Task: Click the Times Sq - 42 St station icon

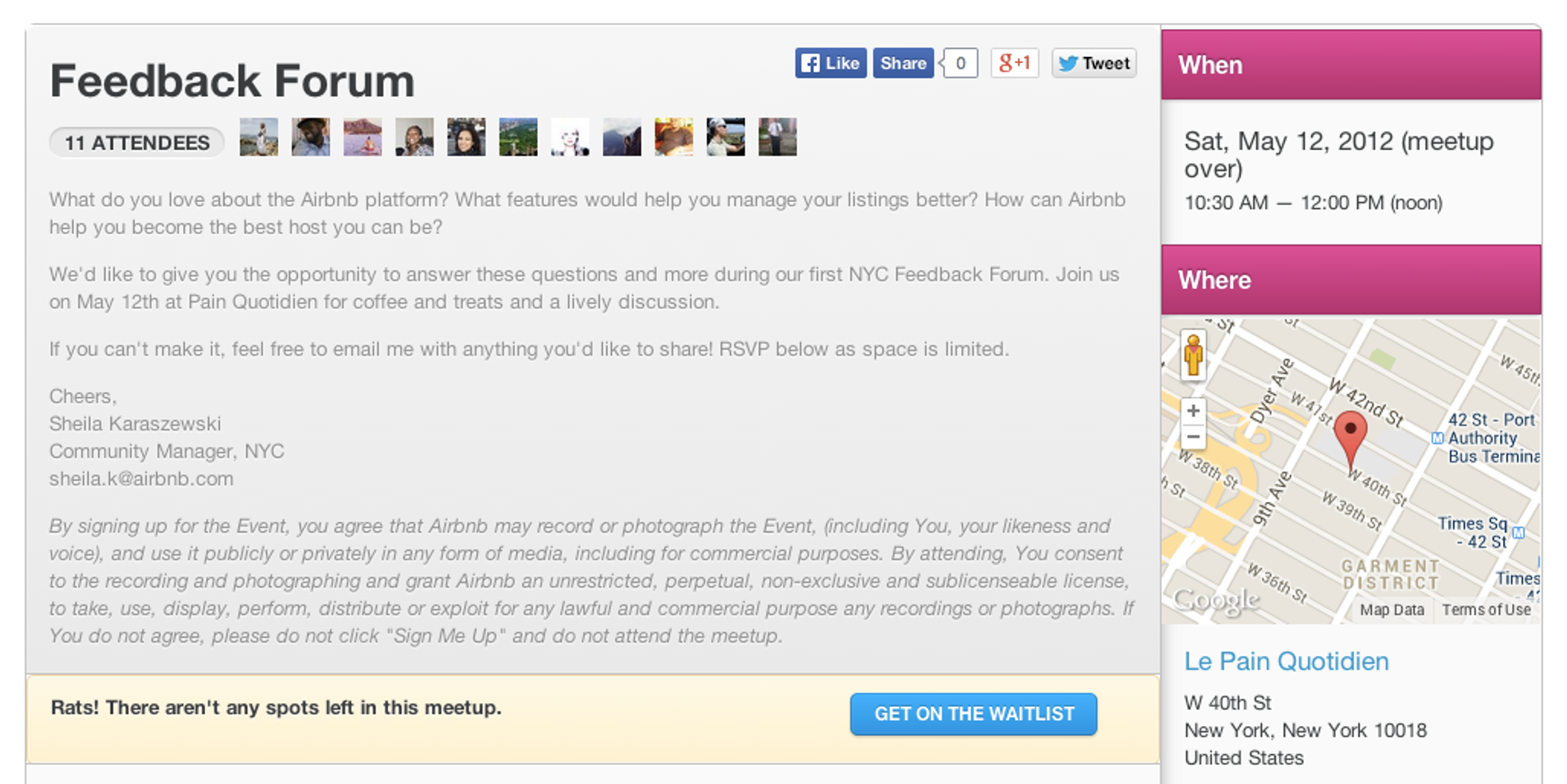Action: (1518, 533)
